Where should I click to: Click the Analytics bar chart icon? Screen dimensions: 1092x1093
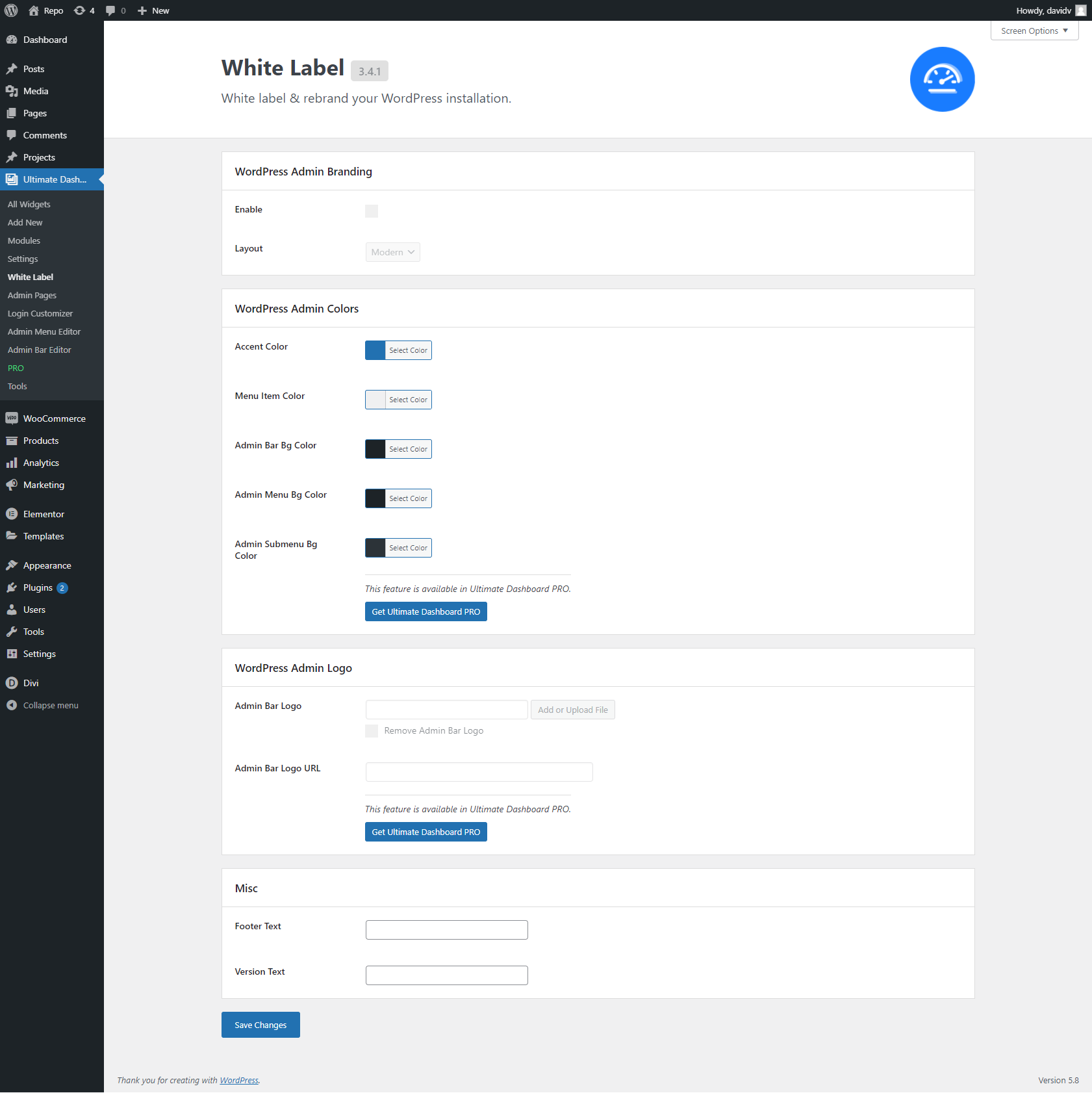(12, 463)
